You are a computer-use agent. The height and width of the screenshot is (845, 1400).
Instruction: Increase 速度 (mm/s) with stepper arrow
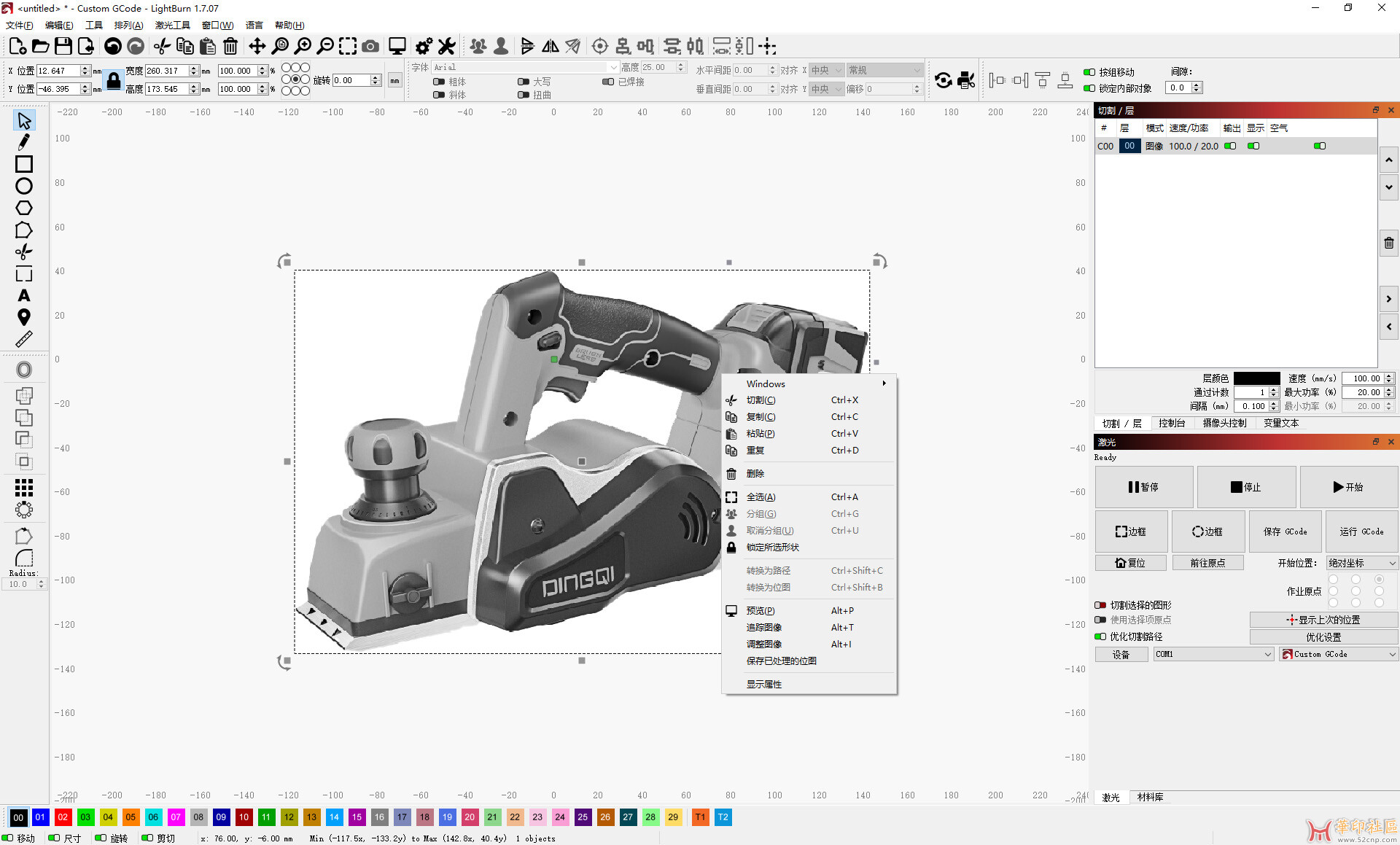pos(1389,375)
